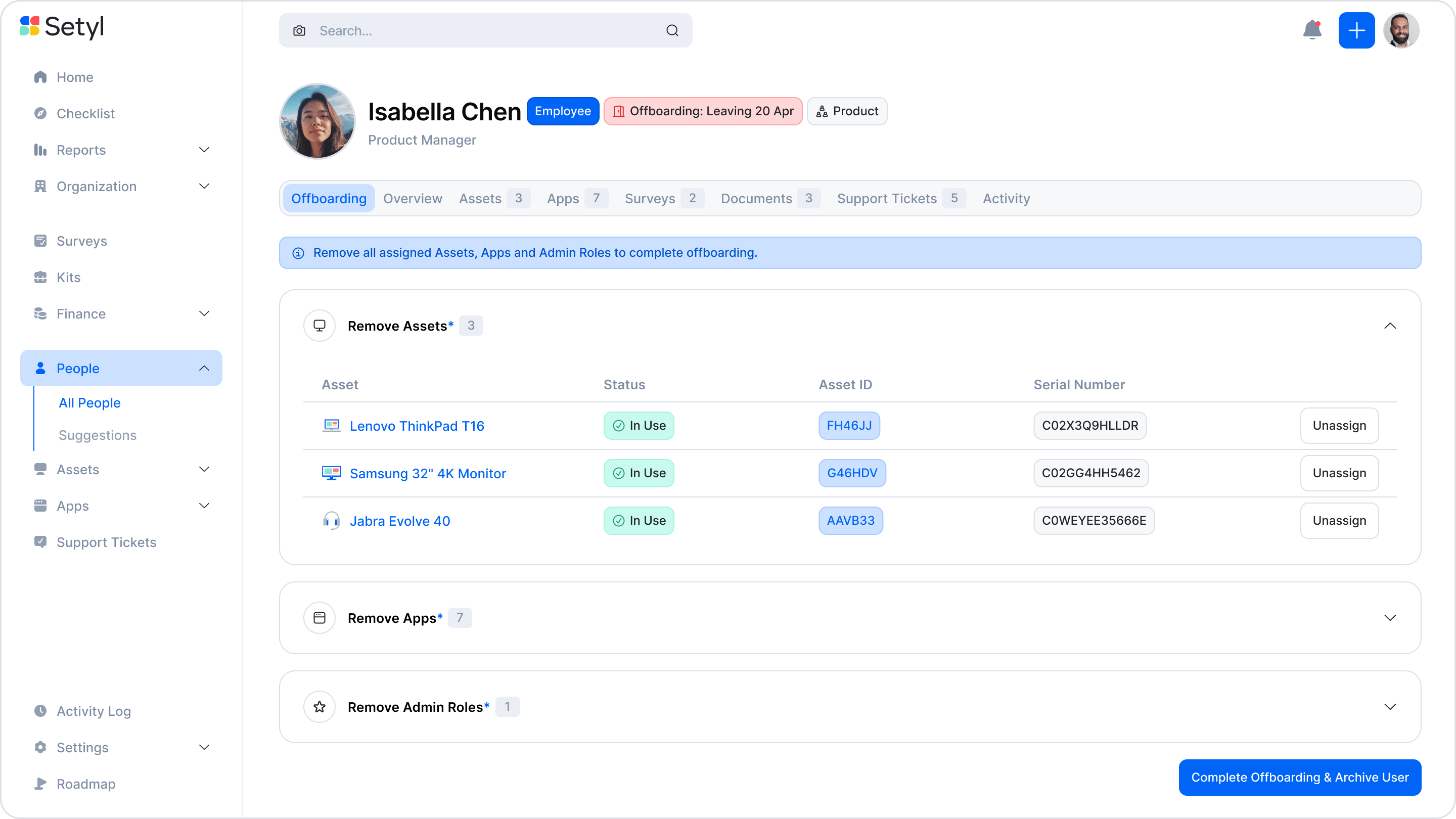Open Home from the sidebar
This screenshot has height=819, width=1456.
pos(75,77)
